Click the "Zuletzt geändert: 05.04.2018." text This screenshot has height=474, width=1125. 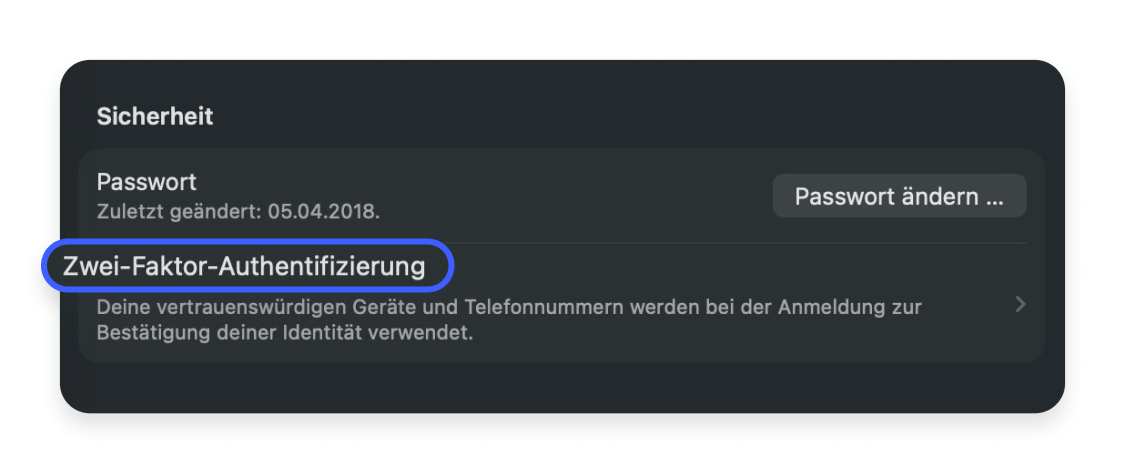[238, 212]
